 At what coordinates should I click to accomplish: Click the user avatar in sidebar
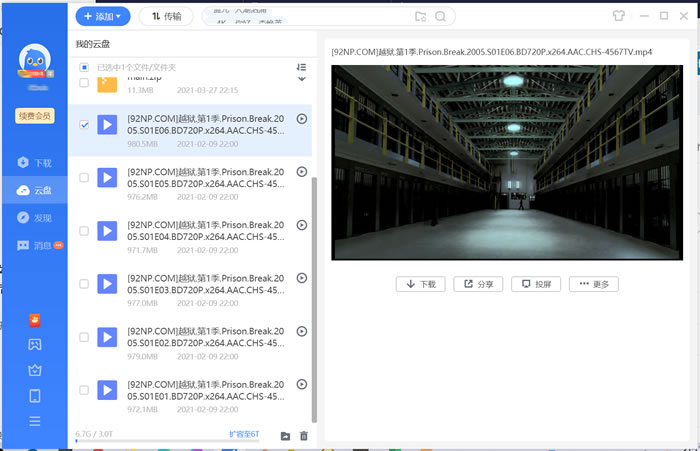point(34,60)
